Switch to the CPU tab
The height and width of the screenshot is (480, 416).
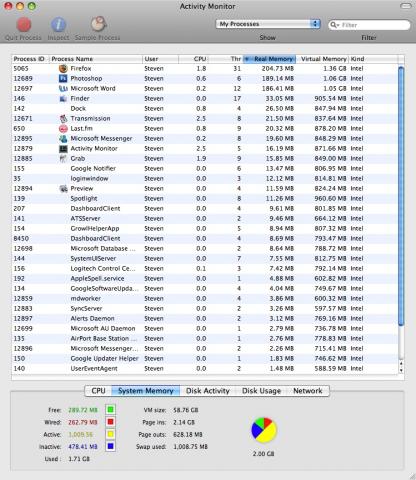coord(98,391)
